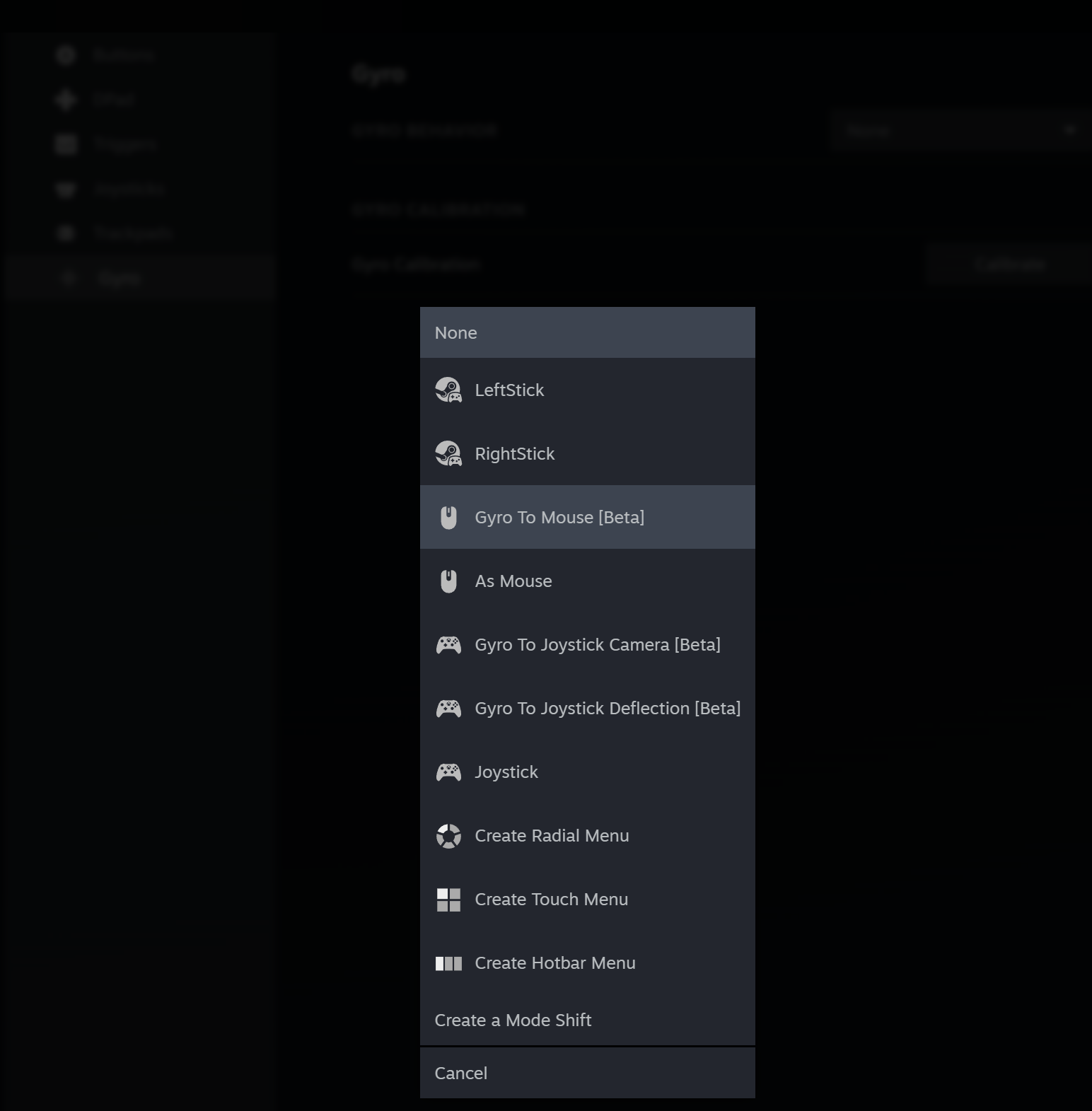Open Create a Mode Shift
Viewport: 1092px width, 1111px height.
coord(587,1020)
